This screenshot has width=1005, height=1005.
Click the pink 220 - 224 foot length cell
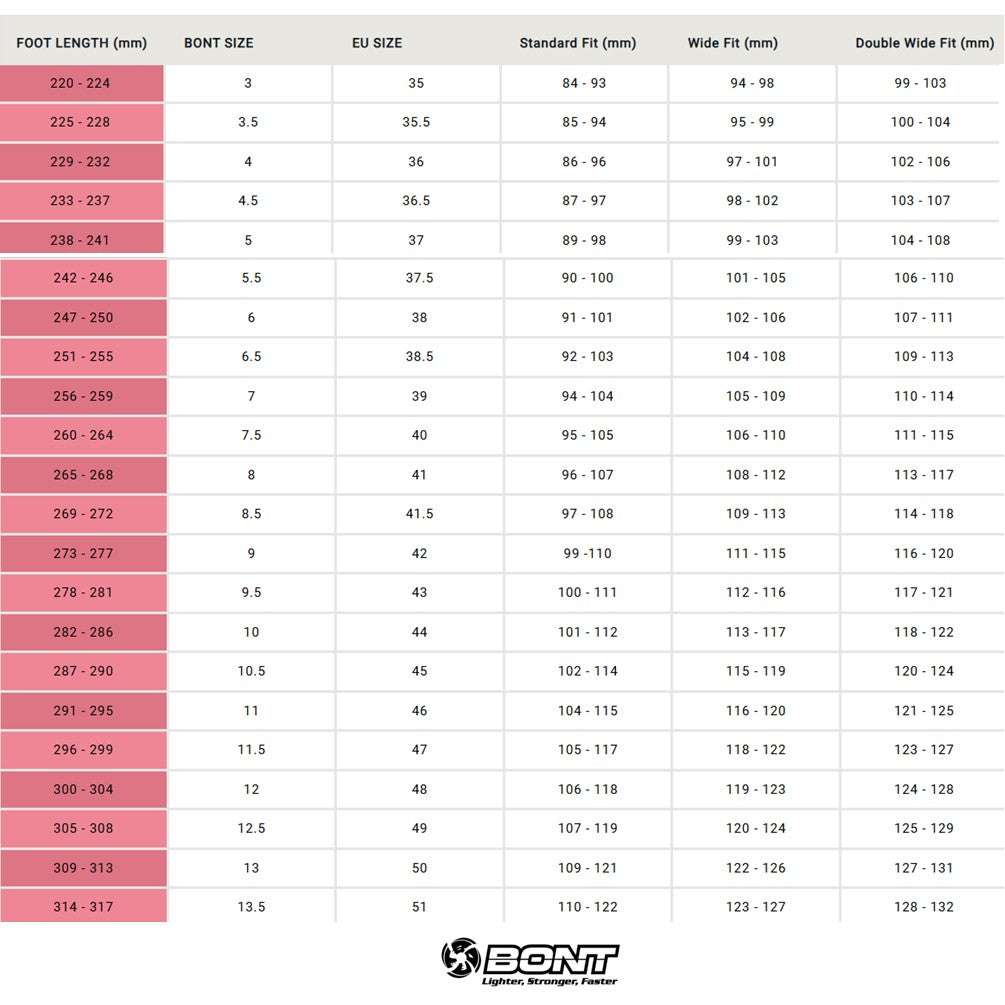(81, 83)
